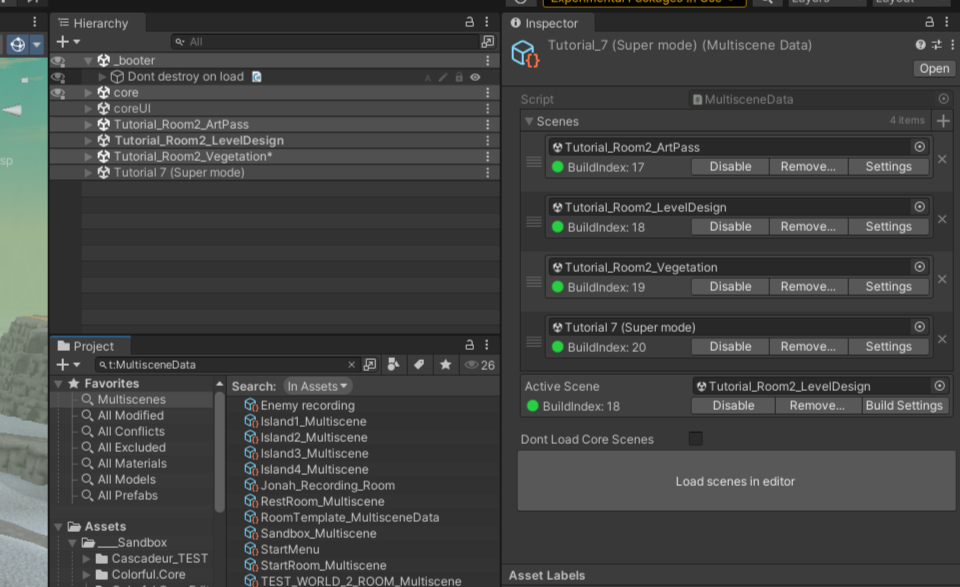Click the presets icon in the Inspector header
This screenshot has height=587, width=960.
coord(939,44)
